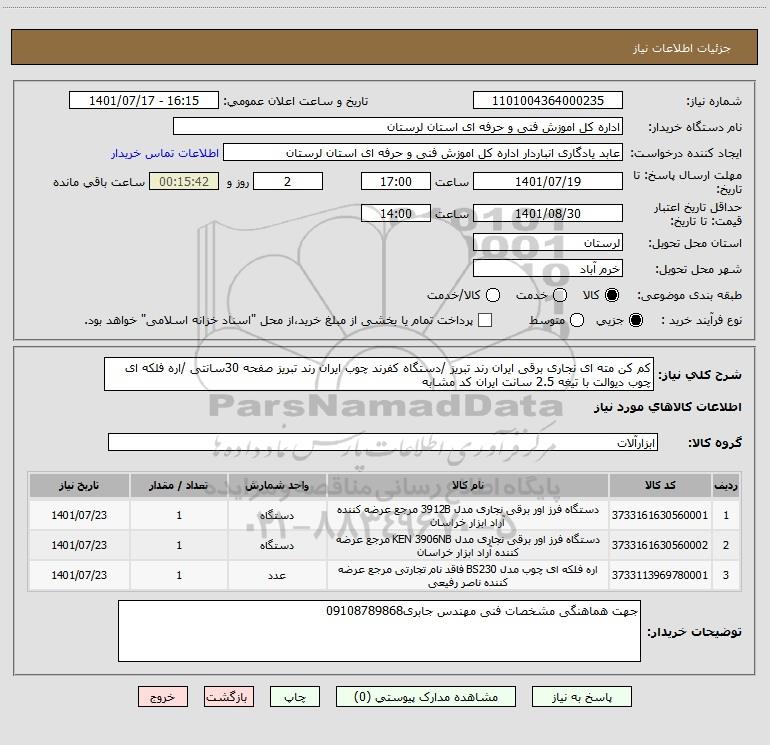Click the request creator field عابد یادگاری
Viewport: 770px width, 745px height.
[x=423, y=153]
